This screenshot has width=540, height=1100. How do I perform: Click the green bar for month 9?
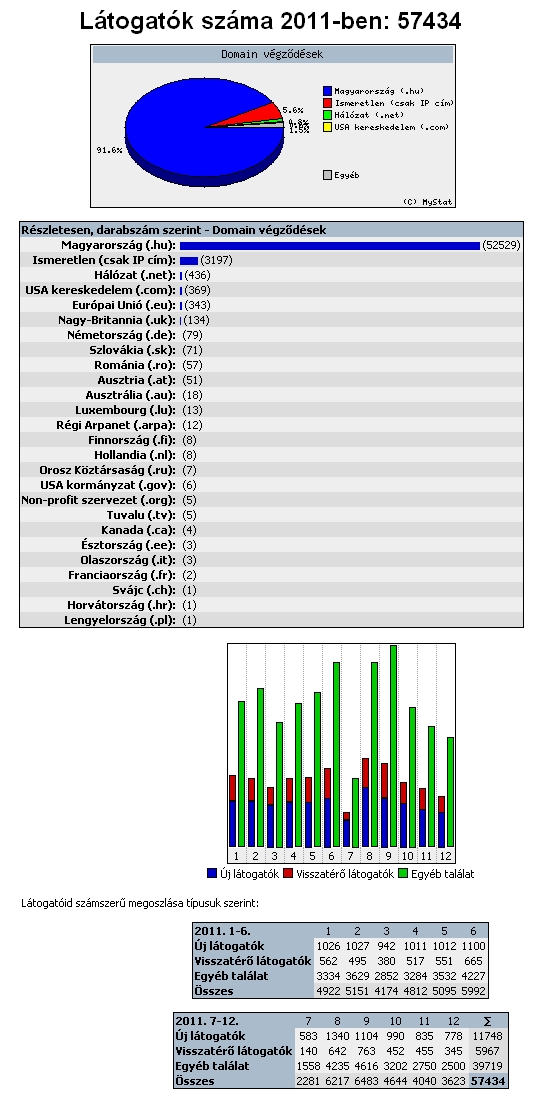point(393,746)
